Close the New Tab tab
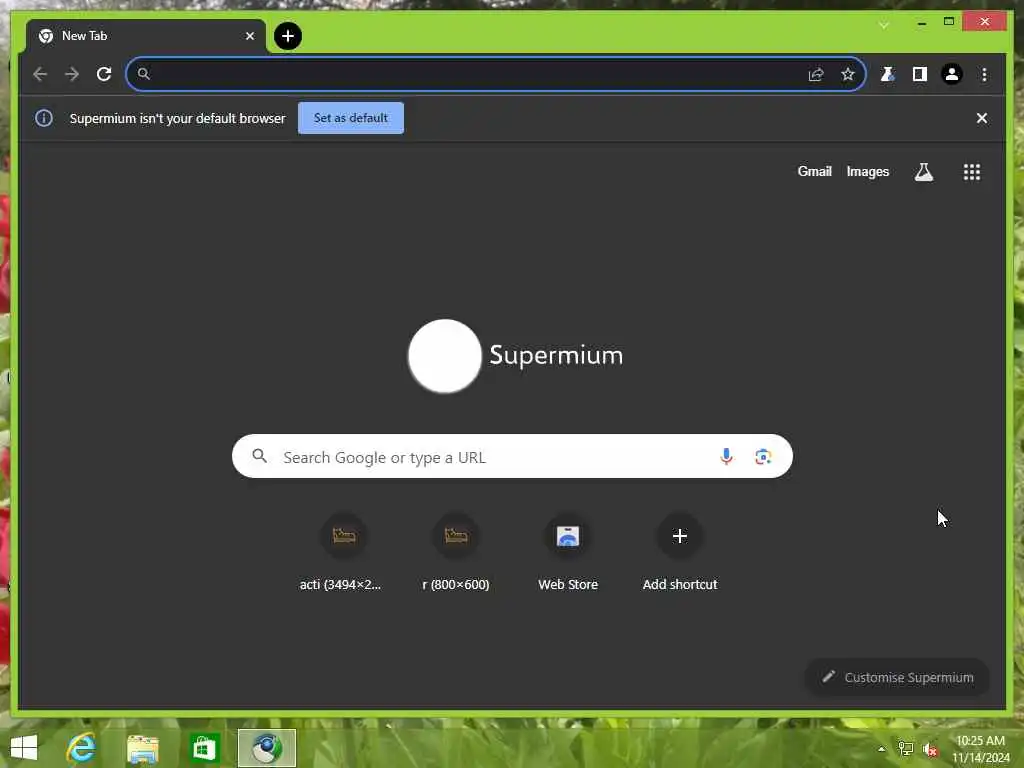The height and width of the screenshot is (768, 1024). coord(249,36)
